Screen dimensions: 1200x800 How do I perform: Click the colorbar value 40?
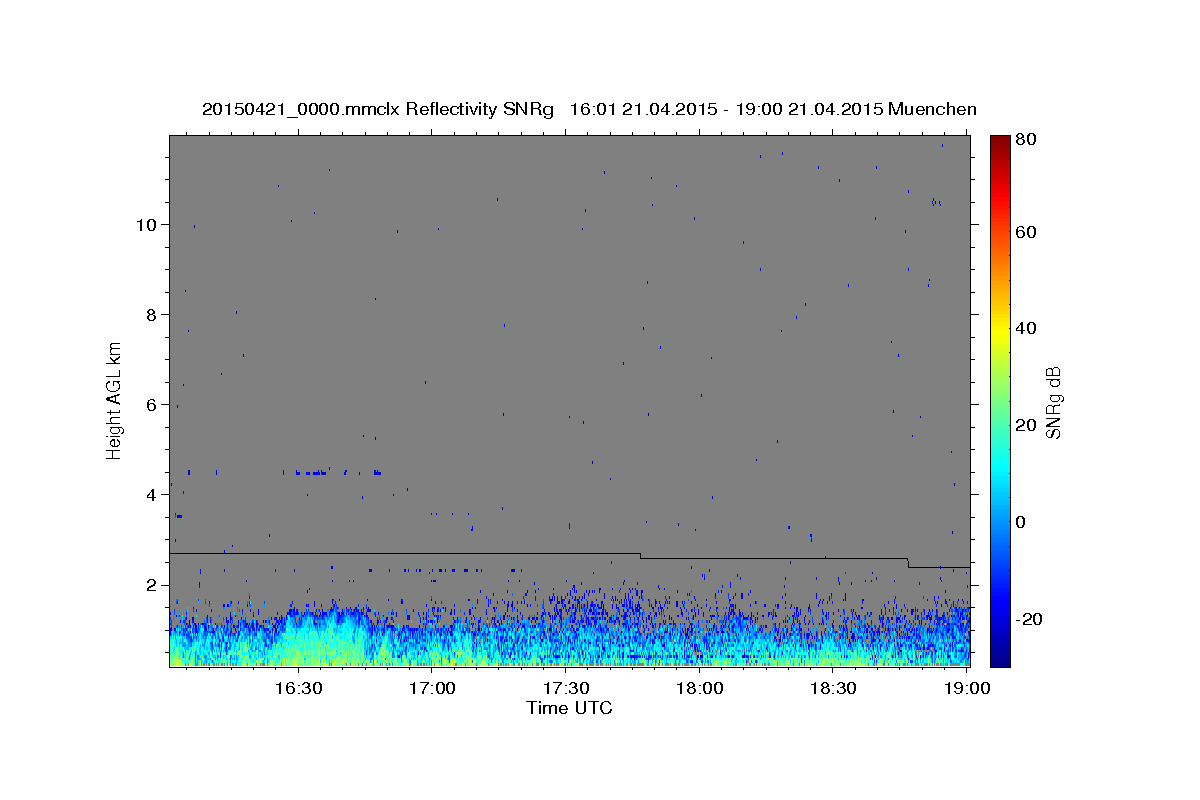[1026, 328]
